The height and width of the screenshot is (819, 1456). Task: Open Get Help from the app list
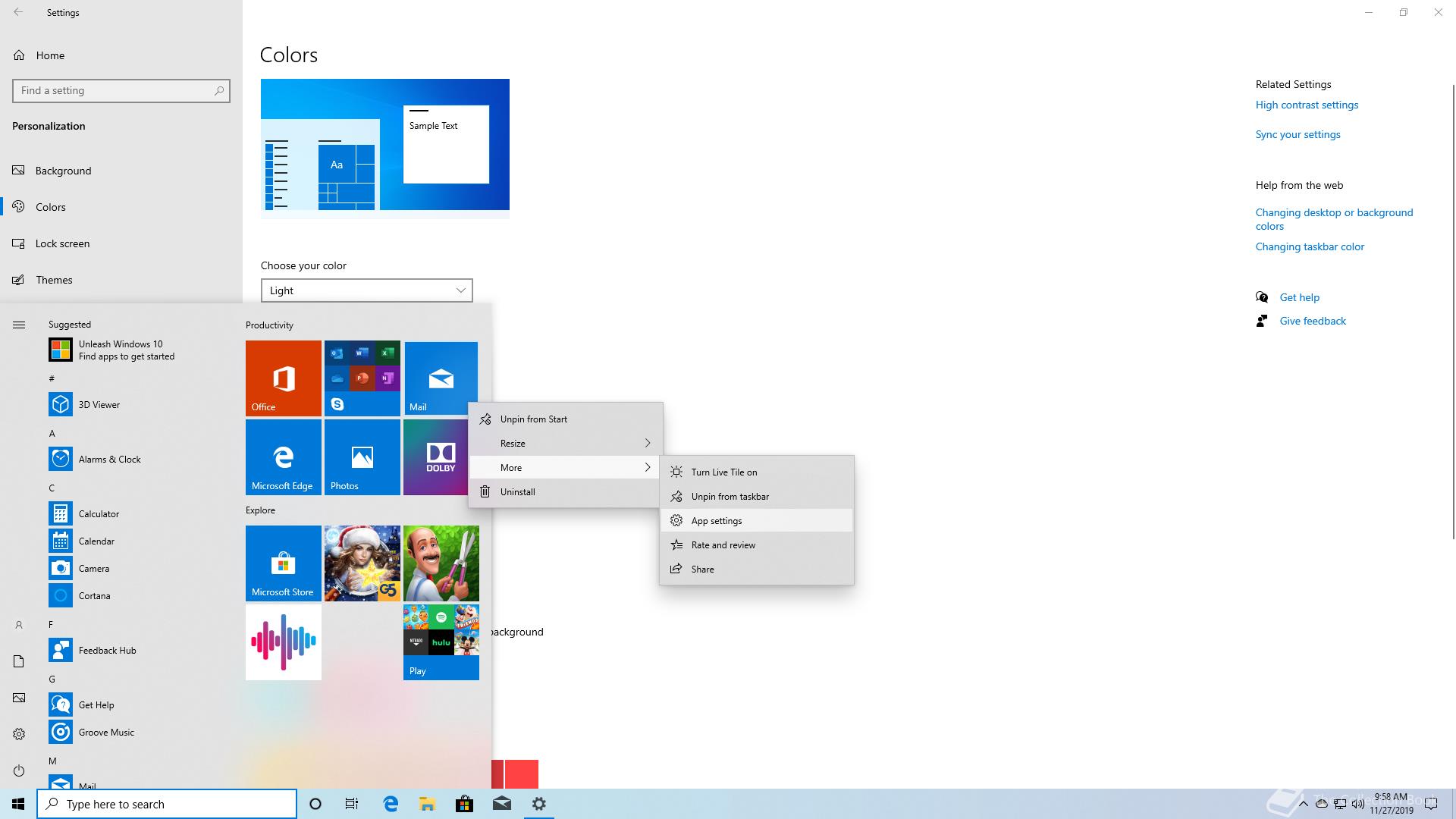coord(140,704)
